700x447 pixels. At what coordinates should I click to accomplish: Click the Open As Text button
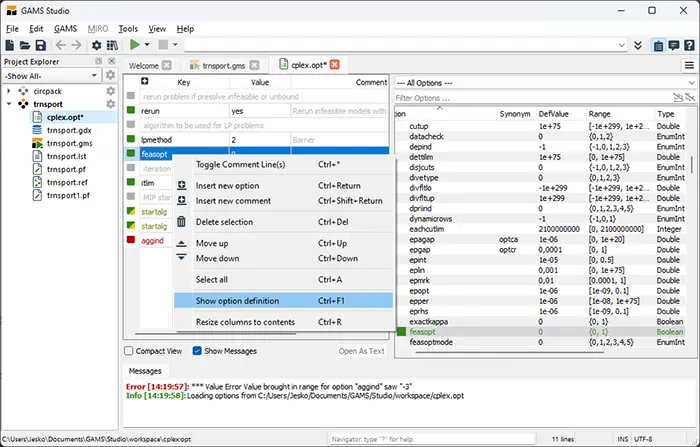point(361,351)
